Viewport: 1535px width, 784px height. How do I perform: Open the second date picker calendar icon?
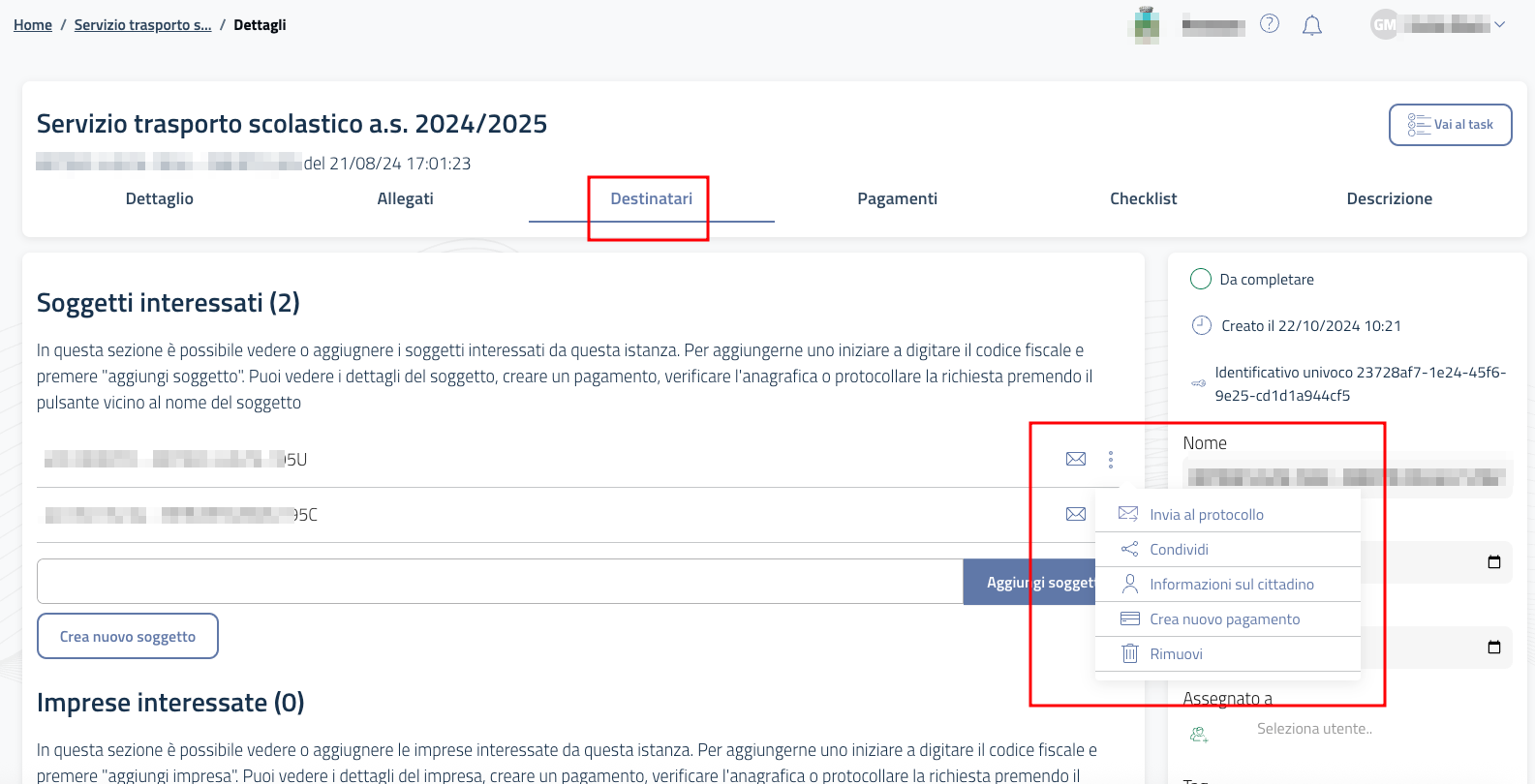[1493, 648]
